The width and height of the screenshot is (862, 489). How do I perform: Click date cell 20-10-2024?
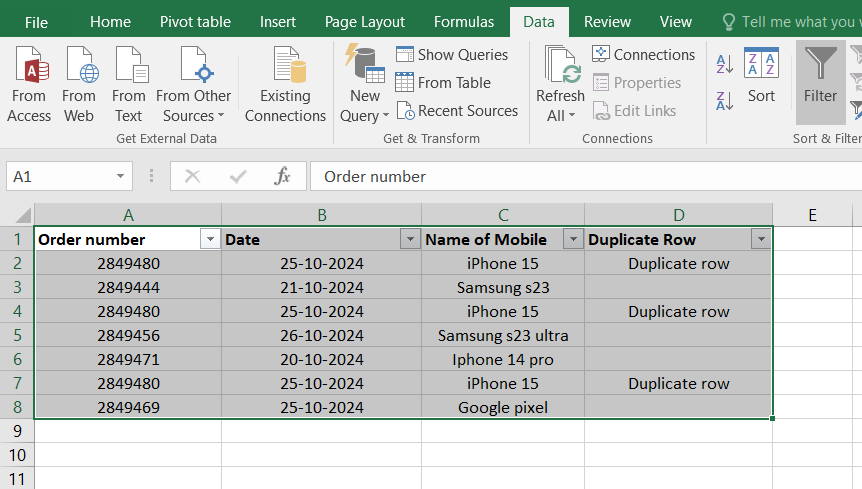(x=322, y=359)
